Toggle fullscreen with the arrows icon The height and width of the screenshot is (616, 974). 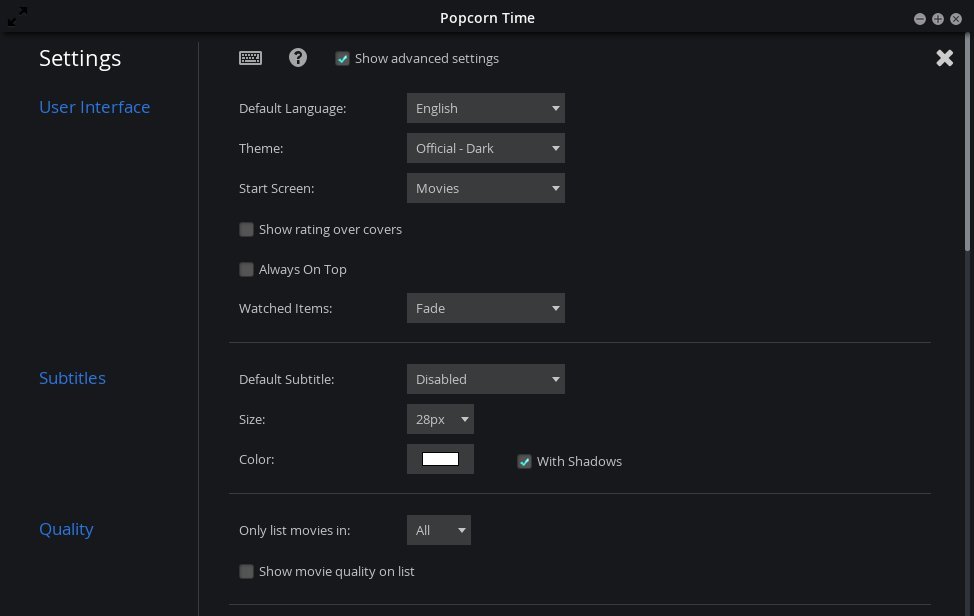coord(17,17)
